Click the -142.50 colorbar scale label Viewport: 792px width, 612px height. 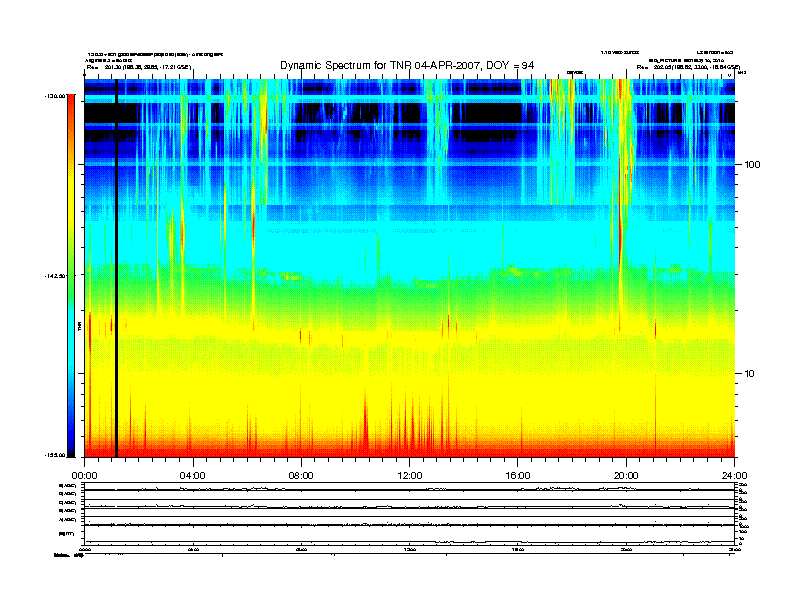coord(55,276)
